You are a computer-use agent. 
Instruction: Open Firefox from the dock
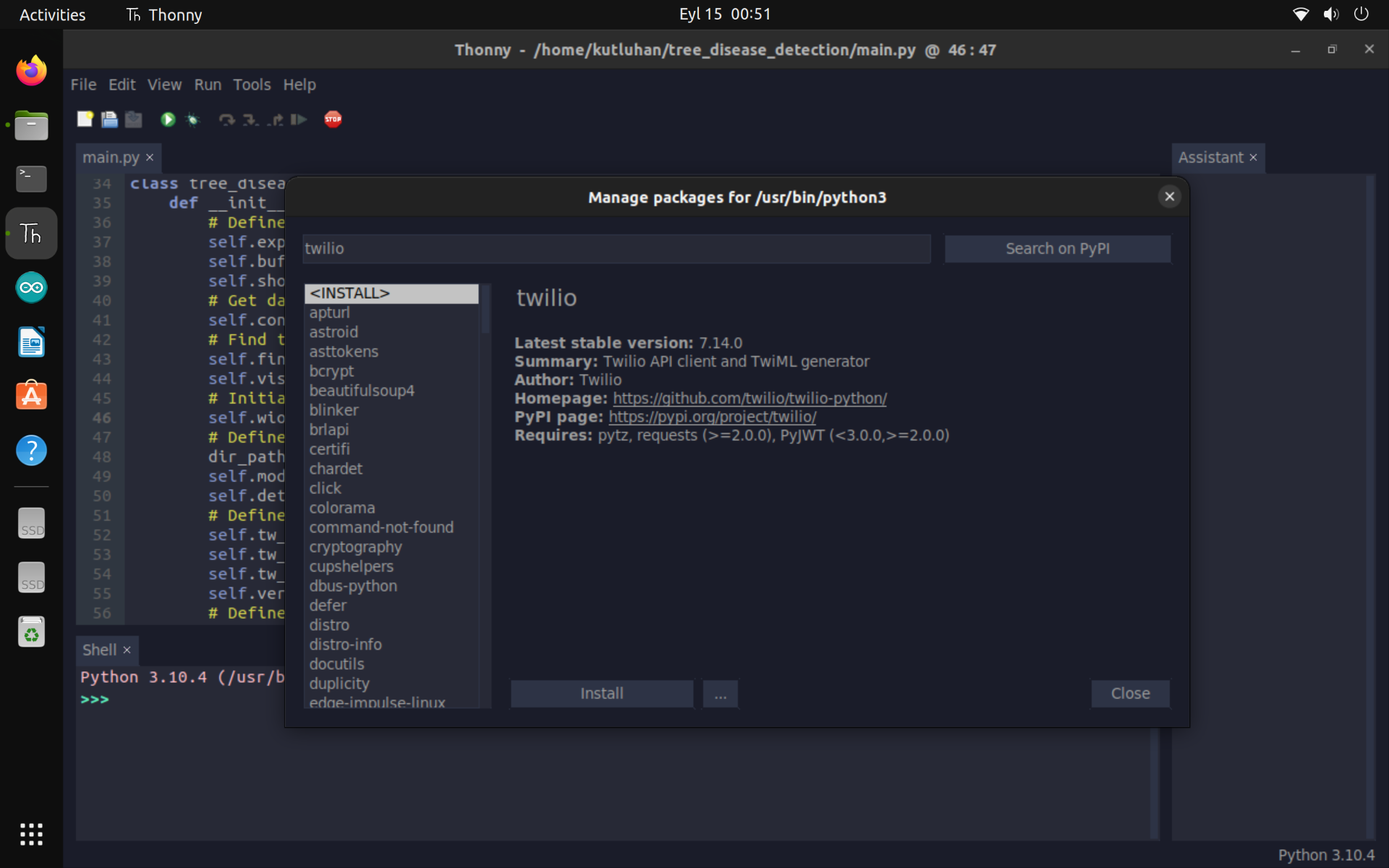(x=31, y=71)
